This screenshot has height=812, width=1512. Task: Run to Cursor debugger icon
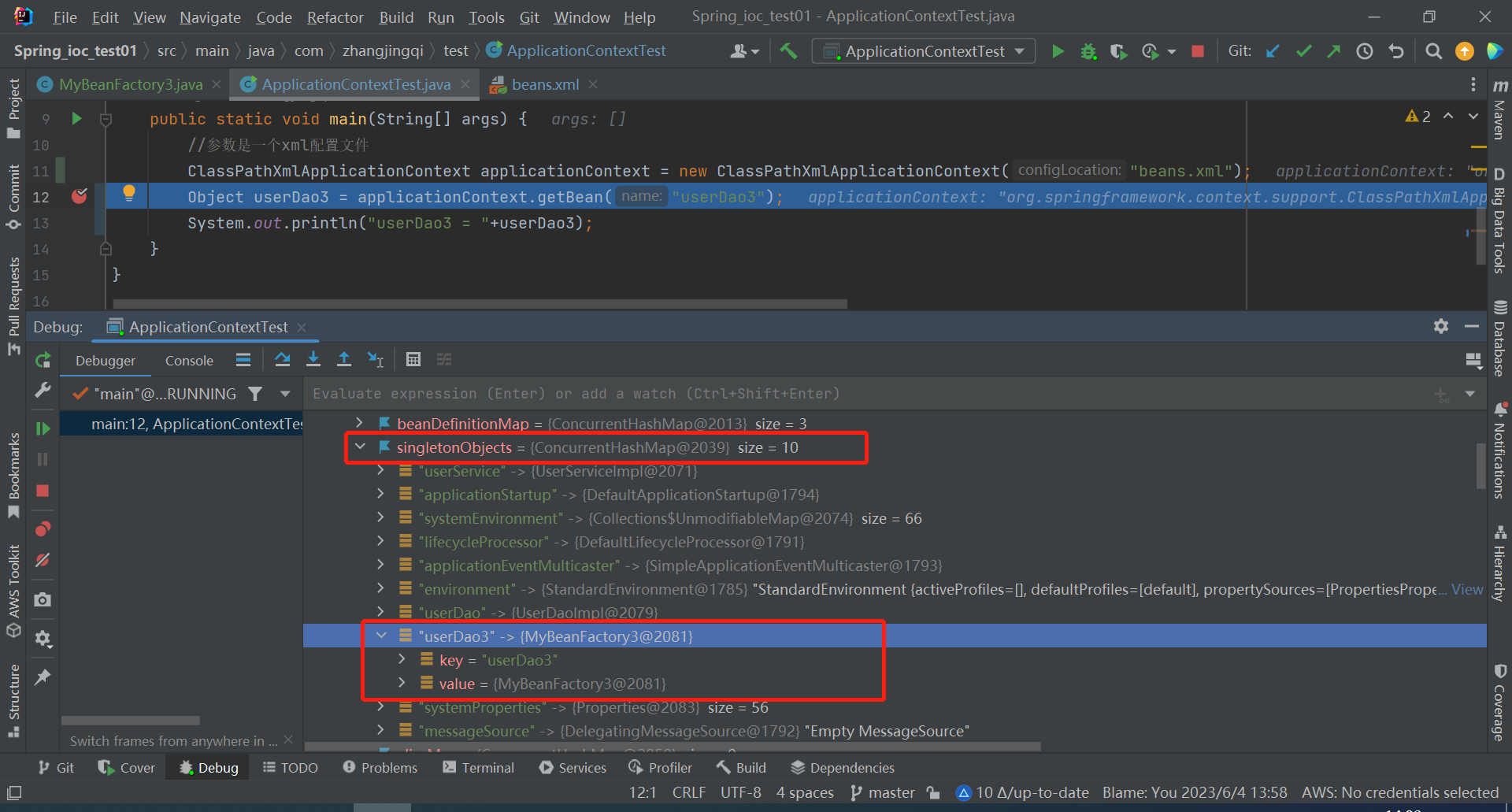[x=376, y=360]
